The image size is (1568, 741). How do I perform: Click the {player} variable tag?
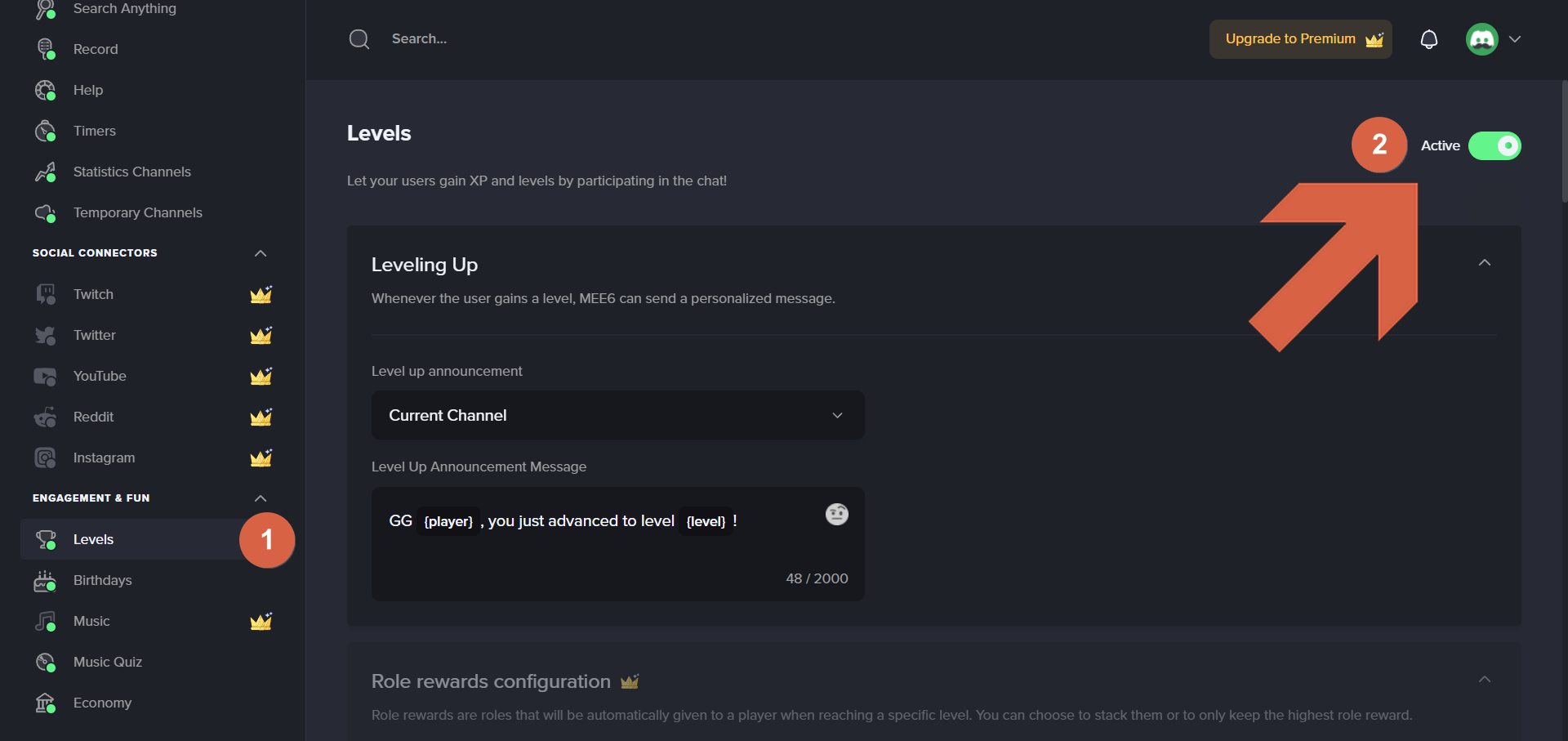448,521
